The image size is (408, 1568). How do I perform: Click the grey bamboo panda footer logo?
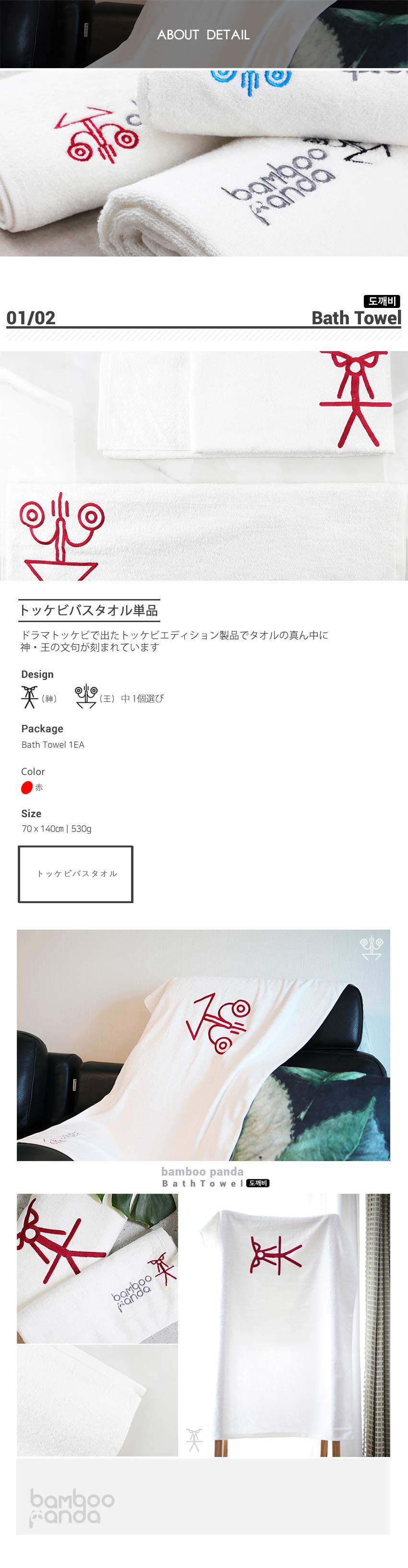point(72,1508)
